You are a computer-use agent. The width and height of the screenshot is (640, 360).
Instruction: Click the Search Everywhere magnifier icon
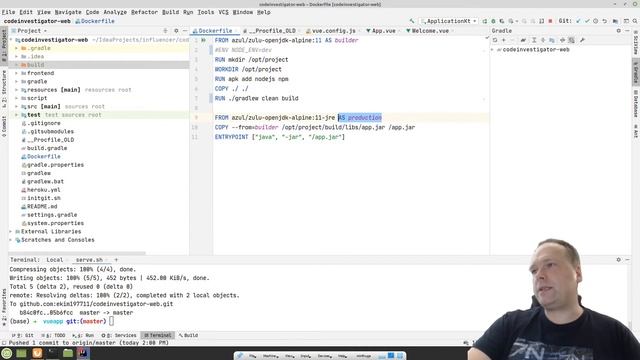pos(635,21)
